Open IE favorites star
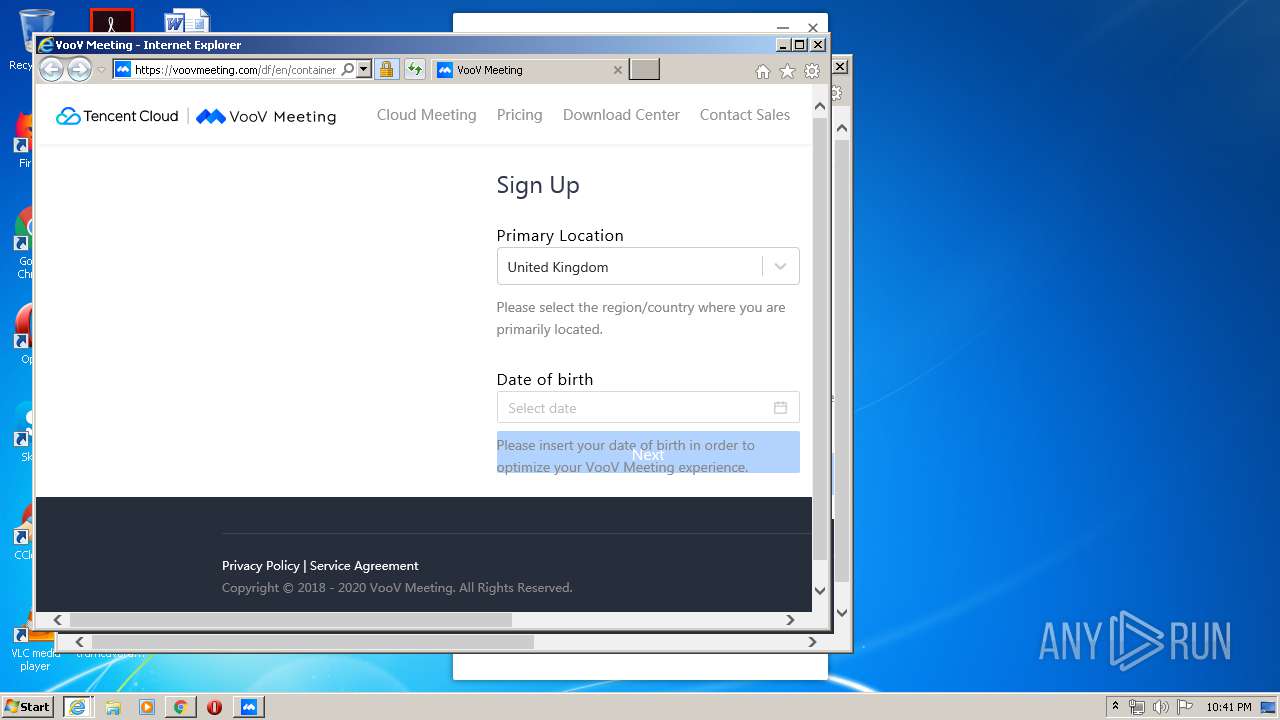1280x720 pixels. click(788, 71)
